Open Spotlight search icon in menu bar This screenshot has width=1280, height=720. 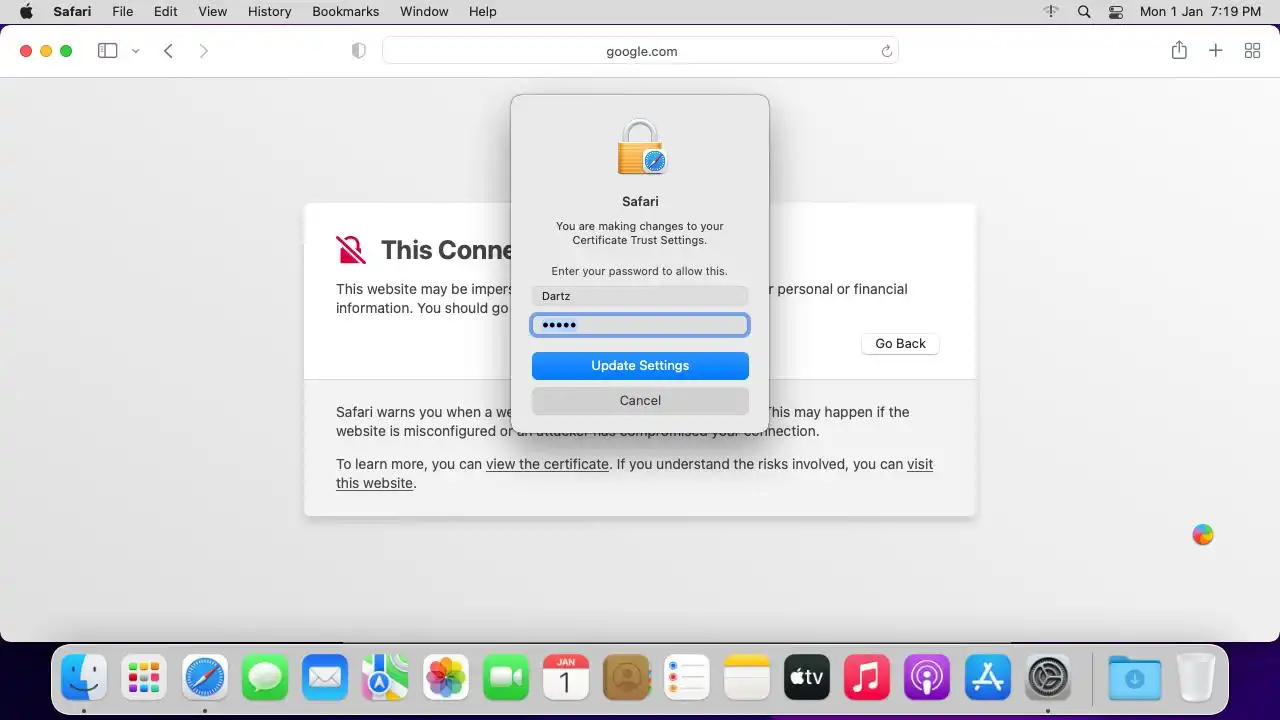(1084, 12)
